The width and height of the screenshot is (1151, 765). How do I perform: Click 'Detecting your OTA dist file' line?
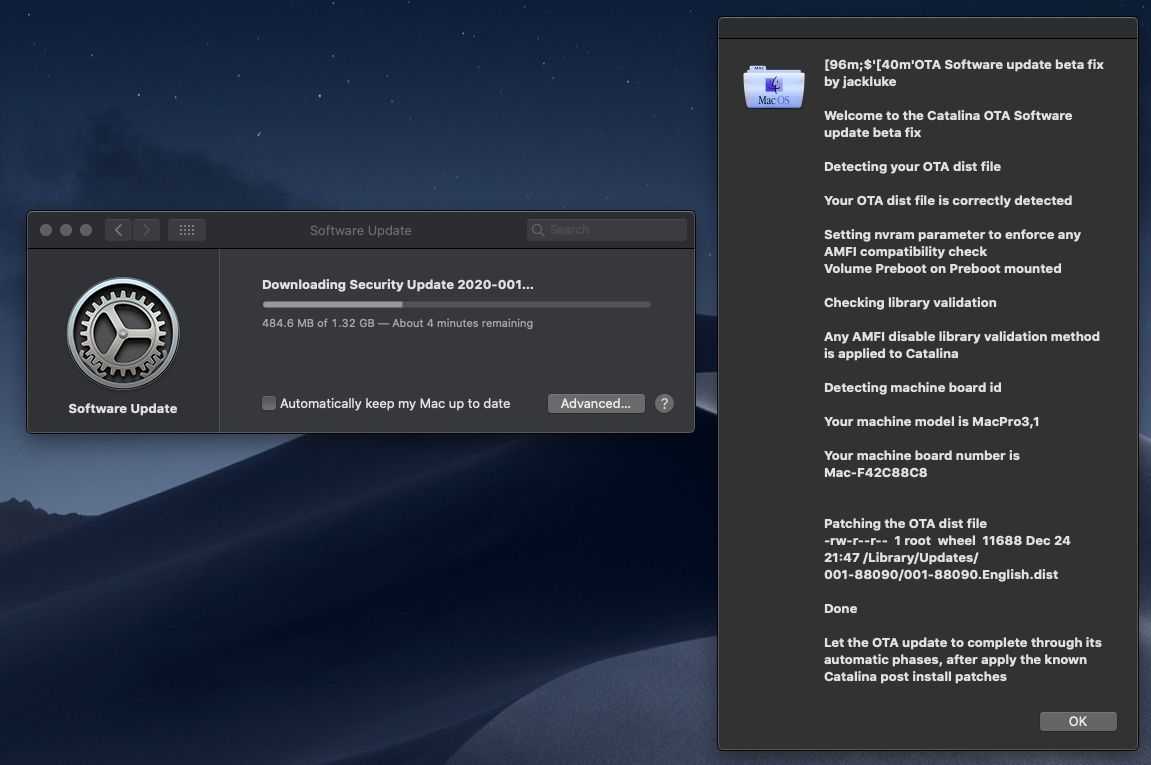[x=912, y=167]
